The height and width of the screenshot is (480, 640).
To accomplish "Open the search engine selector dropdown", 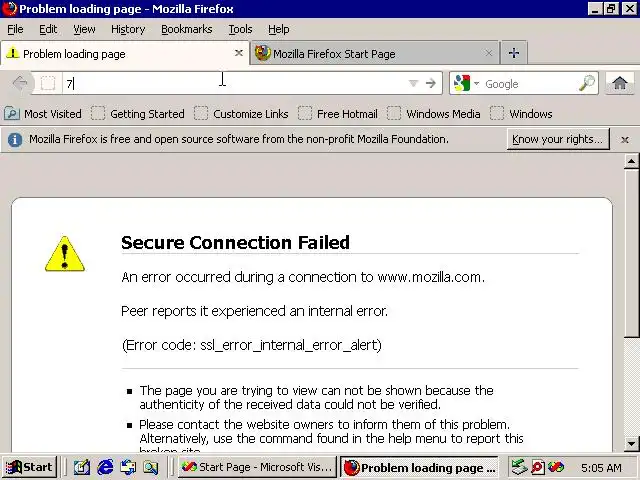I will 476,83.
